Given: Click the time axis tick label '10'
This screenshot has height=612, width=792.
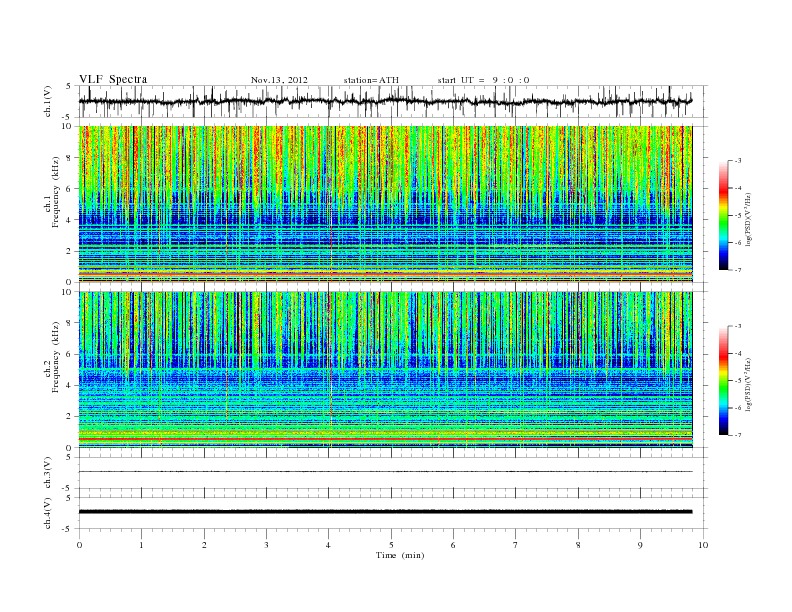Looking at the screenshot, I should point(703,545).
